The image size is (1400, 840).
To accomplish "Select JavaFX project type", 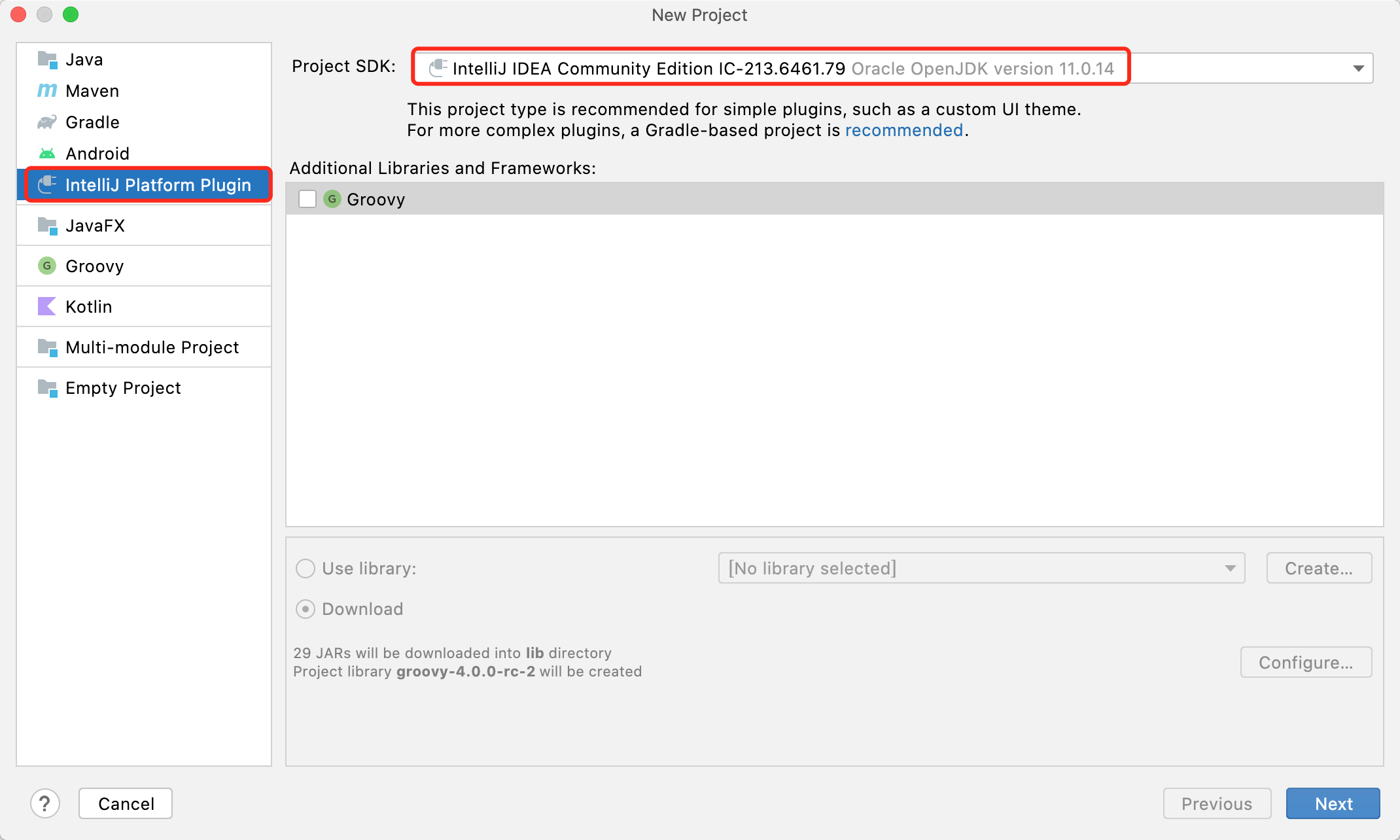I will tap(144, 226).
